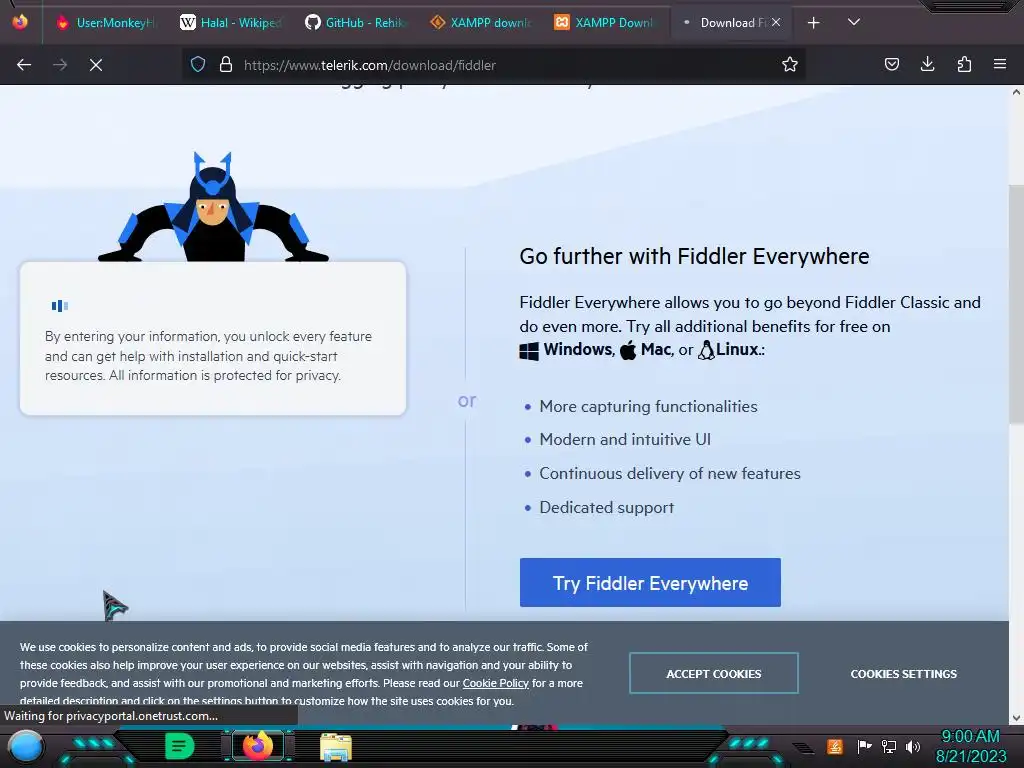The width and height of the screenshot is (1024, 768).
Task: Open the Firefox downloads panel
Action: click(927, 64)
